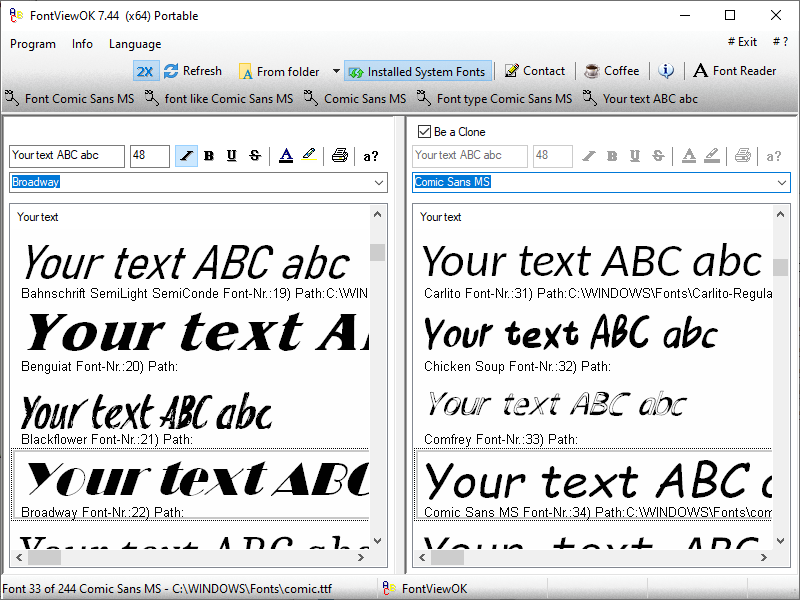Click the Contact button

535,71
